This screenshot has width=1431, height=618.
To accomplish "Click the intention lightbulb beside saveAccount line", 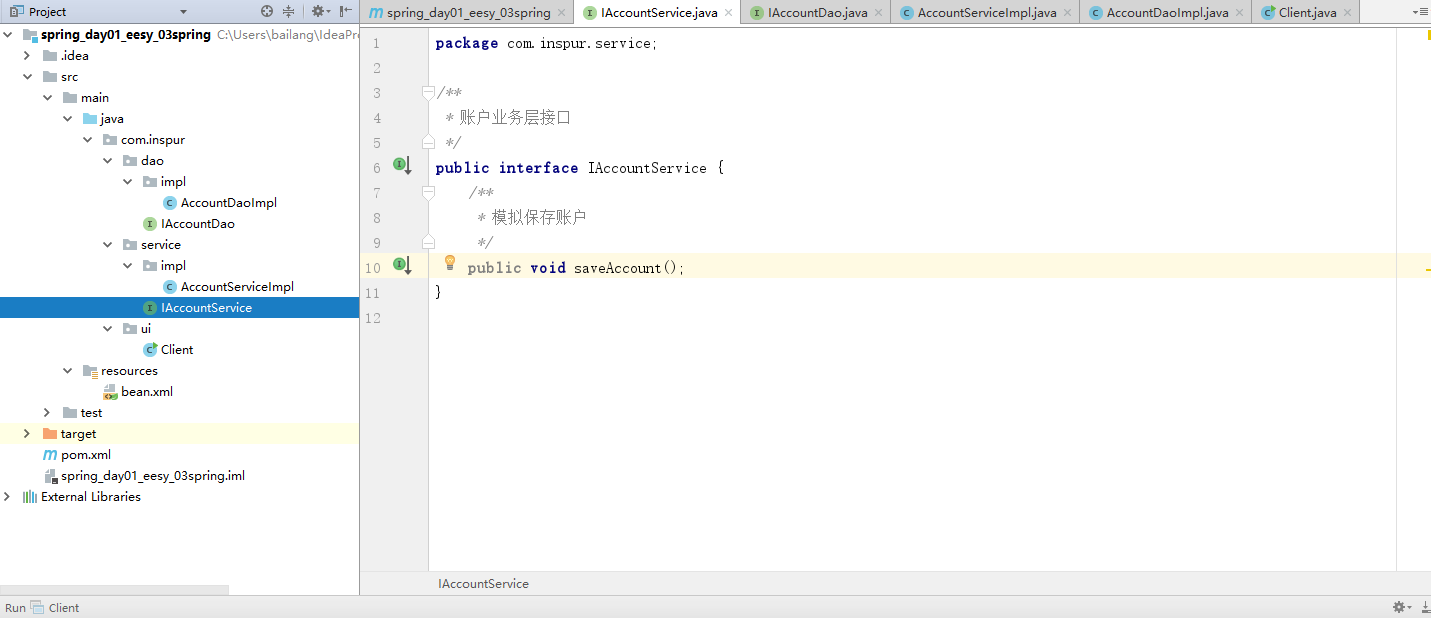I will [449, 262].
